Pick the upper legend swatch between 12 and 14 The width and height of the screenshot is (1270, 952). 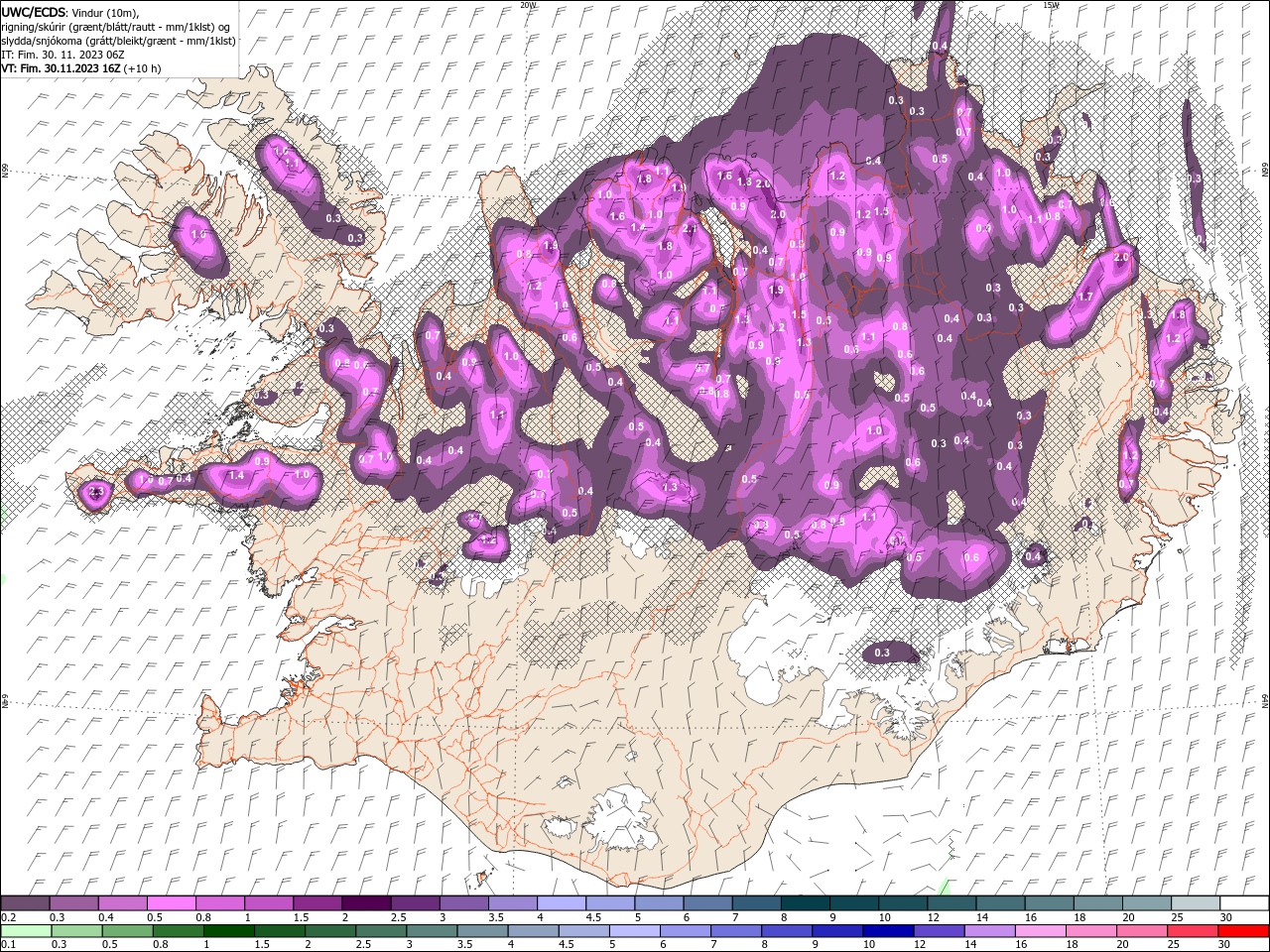click(951, 903)
